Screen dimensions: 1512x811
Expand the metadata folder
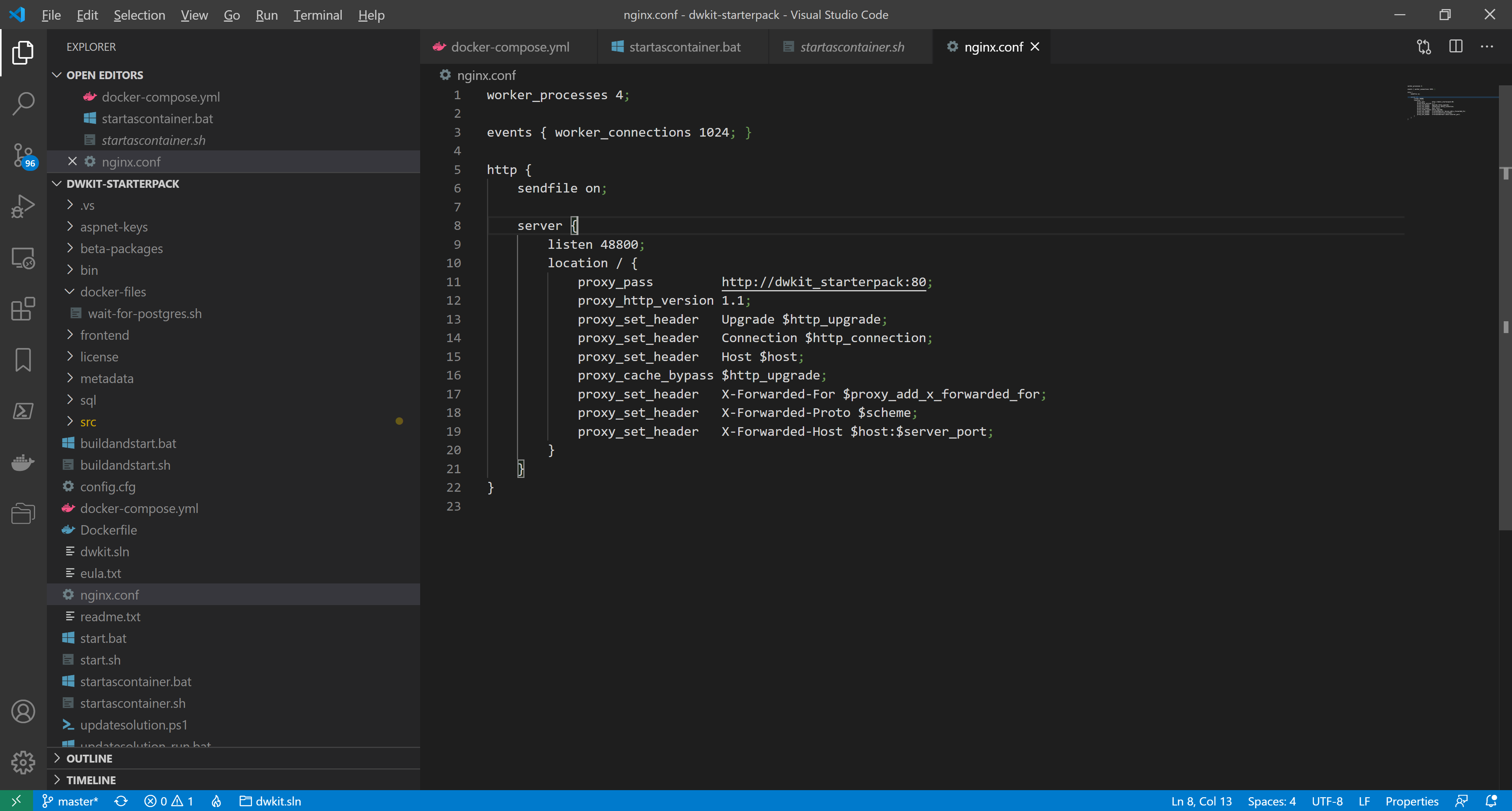coord(233,378)
